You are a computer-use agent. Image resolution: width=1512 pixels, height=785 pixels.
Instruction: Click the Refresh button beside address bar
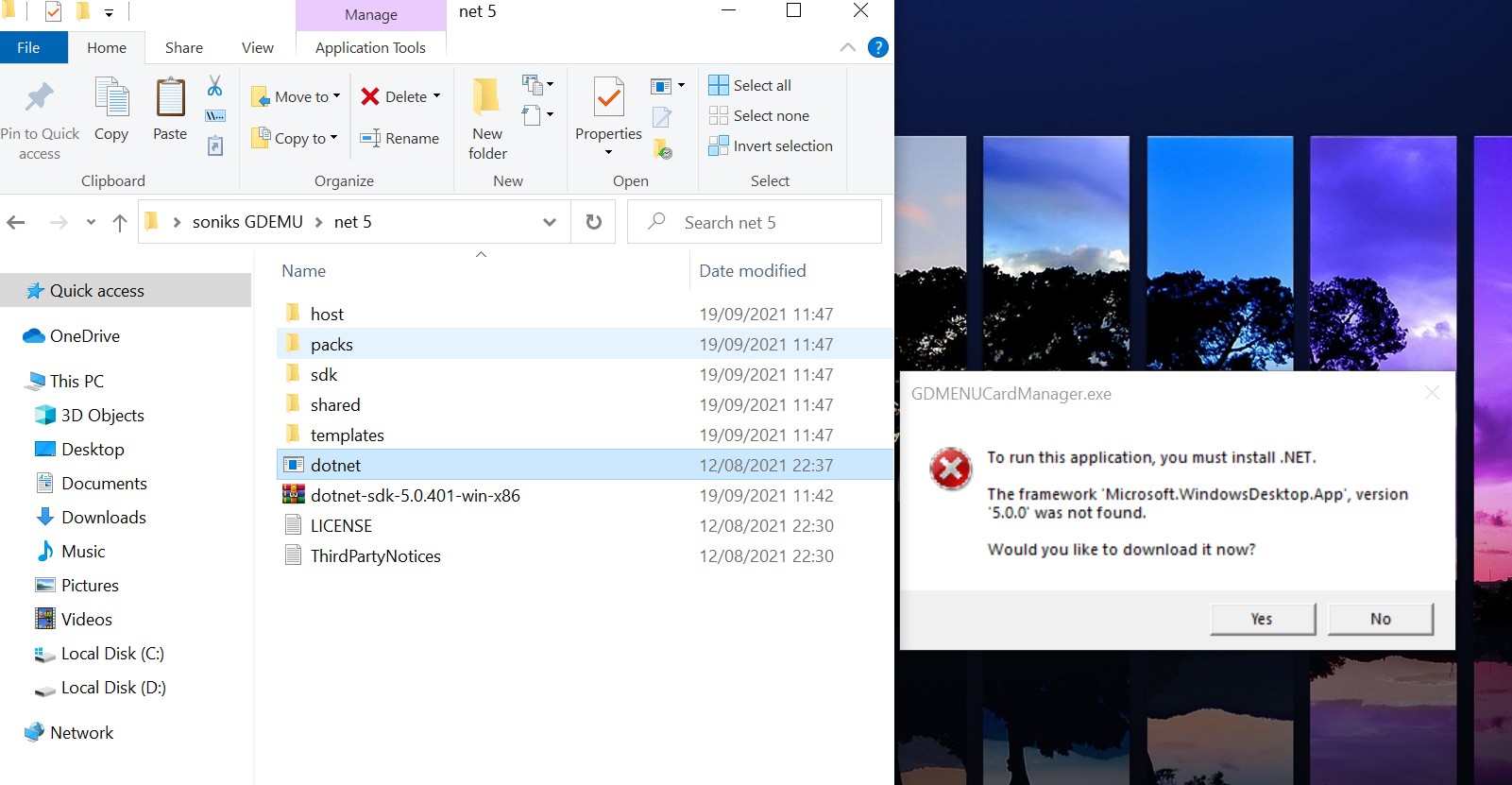[594, 222]
